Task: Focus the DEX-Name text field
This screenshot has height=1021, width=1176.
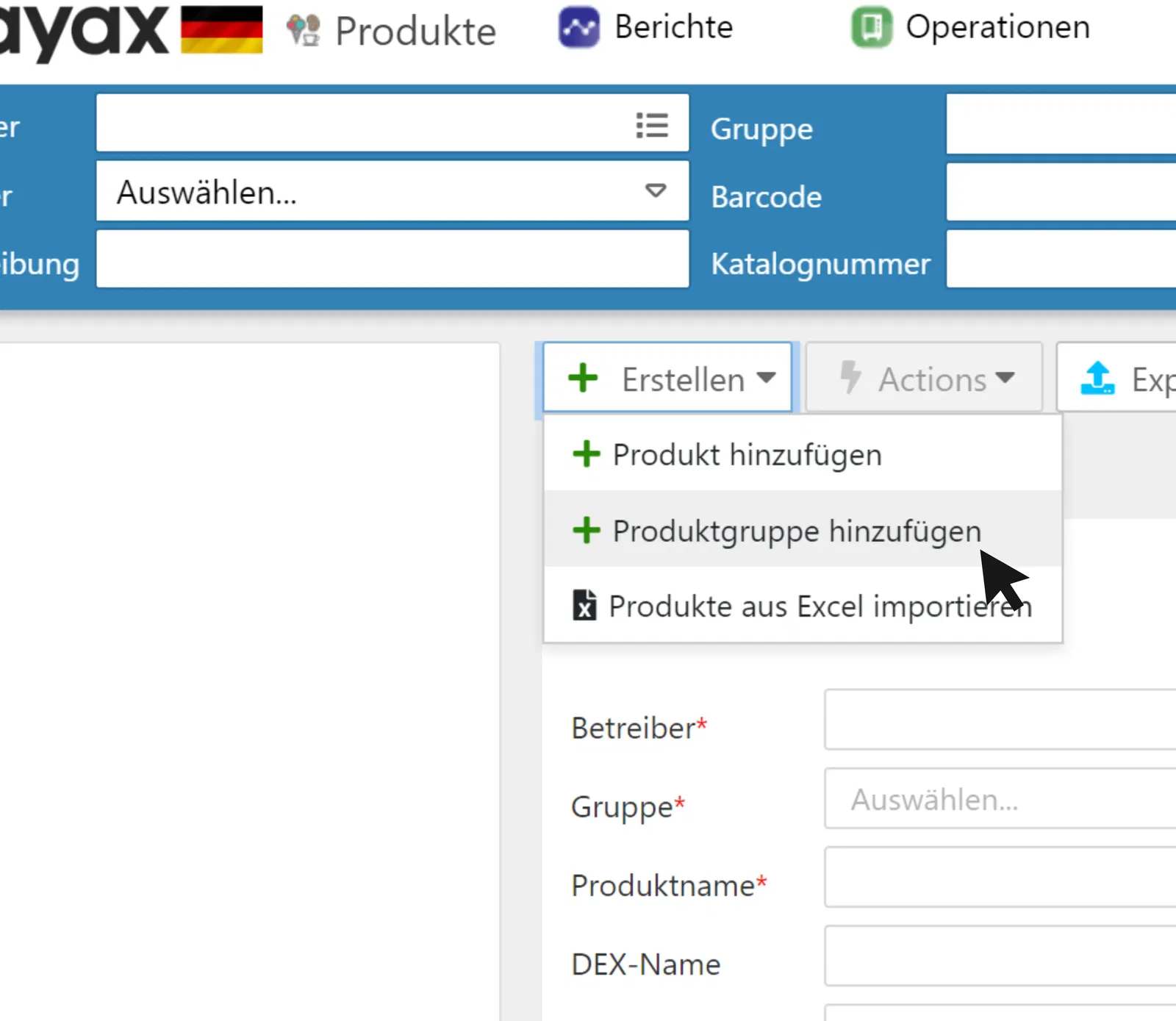Action: (1000, 956)
